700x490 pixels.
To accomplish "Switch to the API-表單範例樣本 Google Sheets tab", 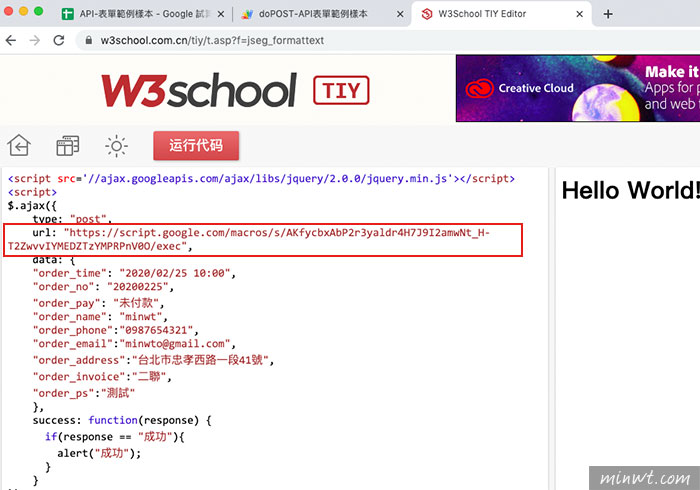I will 143,14.
